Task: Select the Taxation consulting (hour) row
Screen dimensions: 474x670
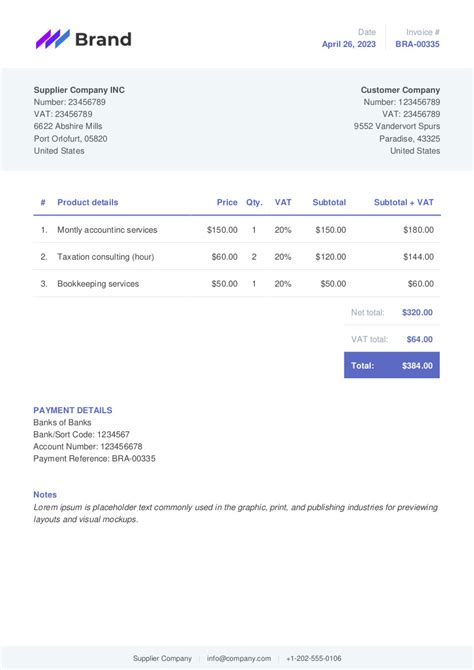Action: [237, 256]
